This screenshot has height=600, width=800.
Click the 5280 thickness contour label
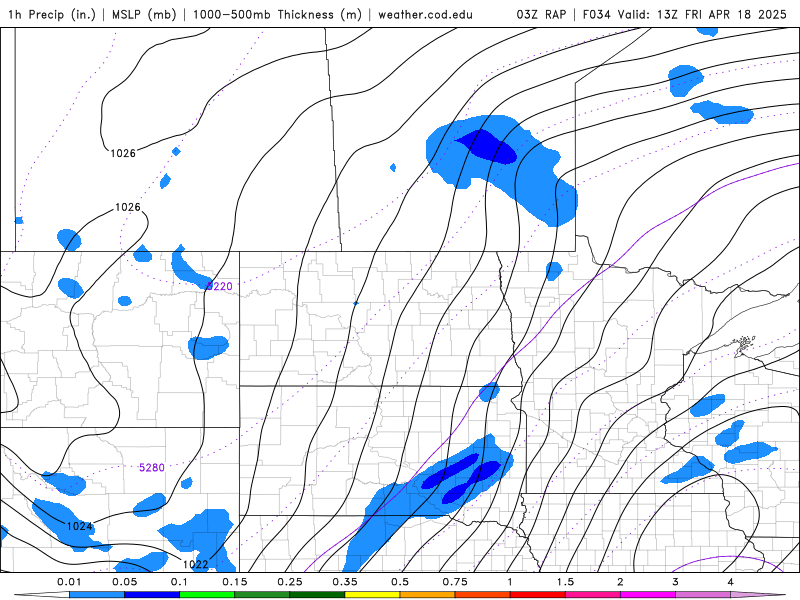(x=152, y=467)
